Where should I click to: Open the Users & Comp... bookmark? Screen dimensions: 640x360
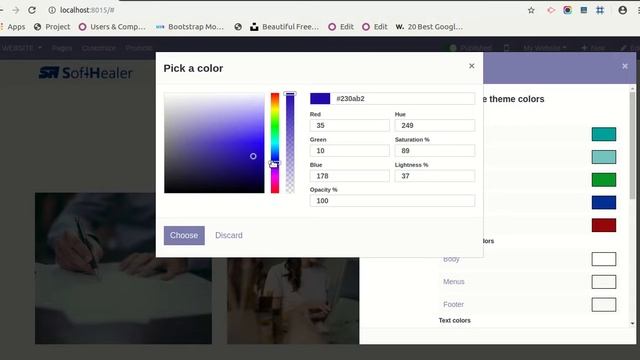(112, 27)
